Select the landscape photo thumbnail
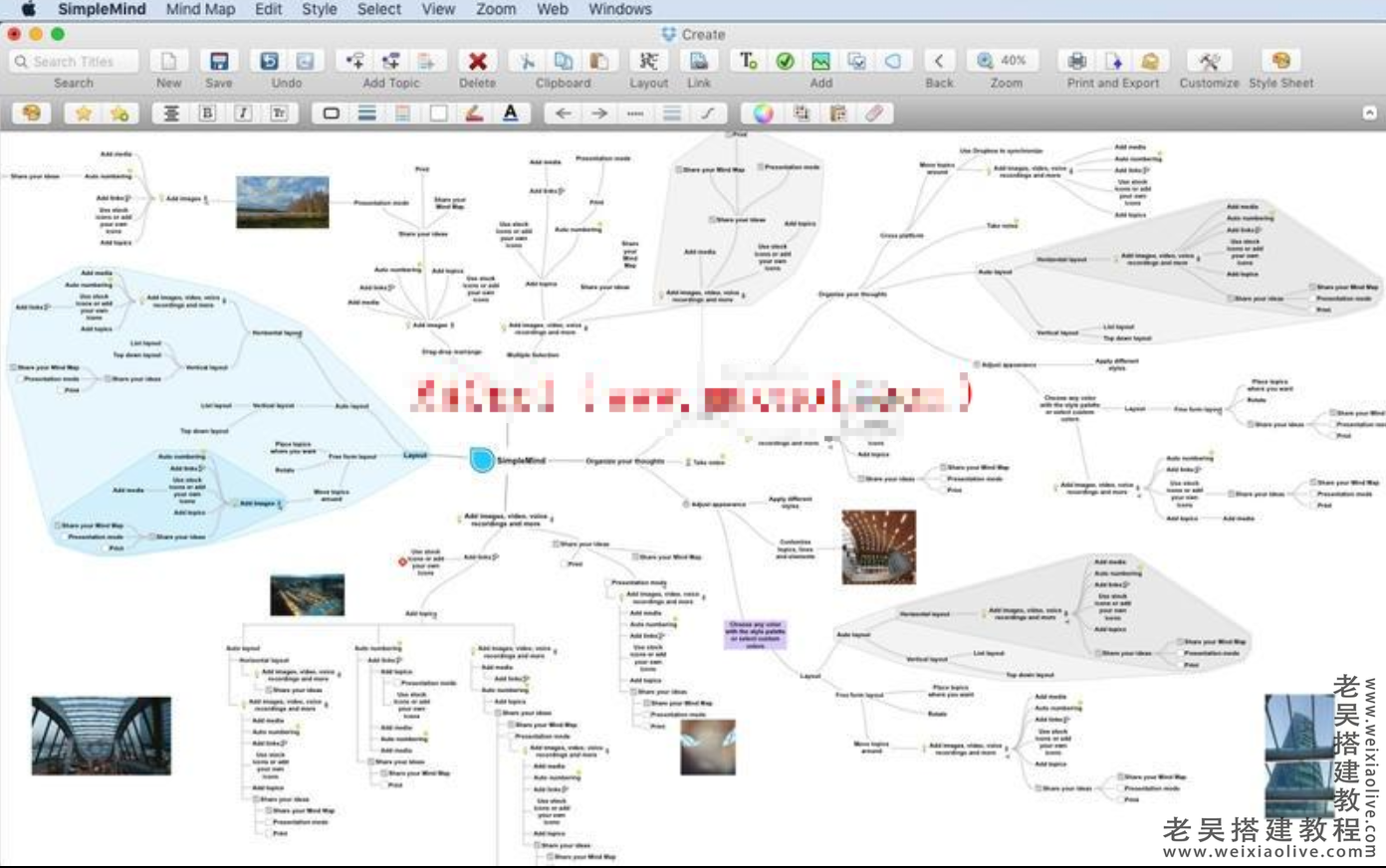1386x868 pixels. 283,202
